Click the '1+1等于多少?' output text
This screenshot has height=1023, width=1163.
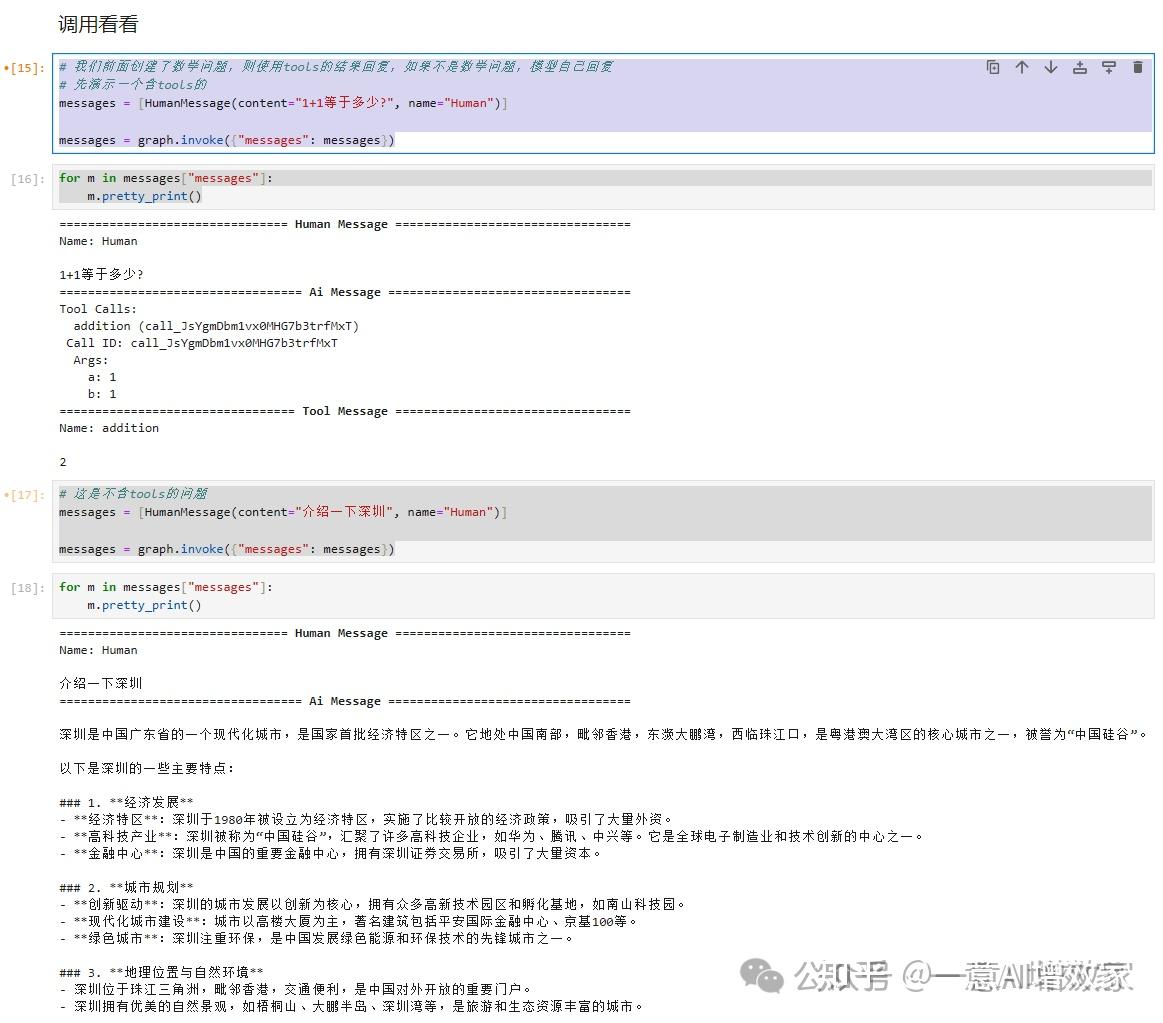tap(102, 274)
